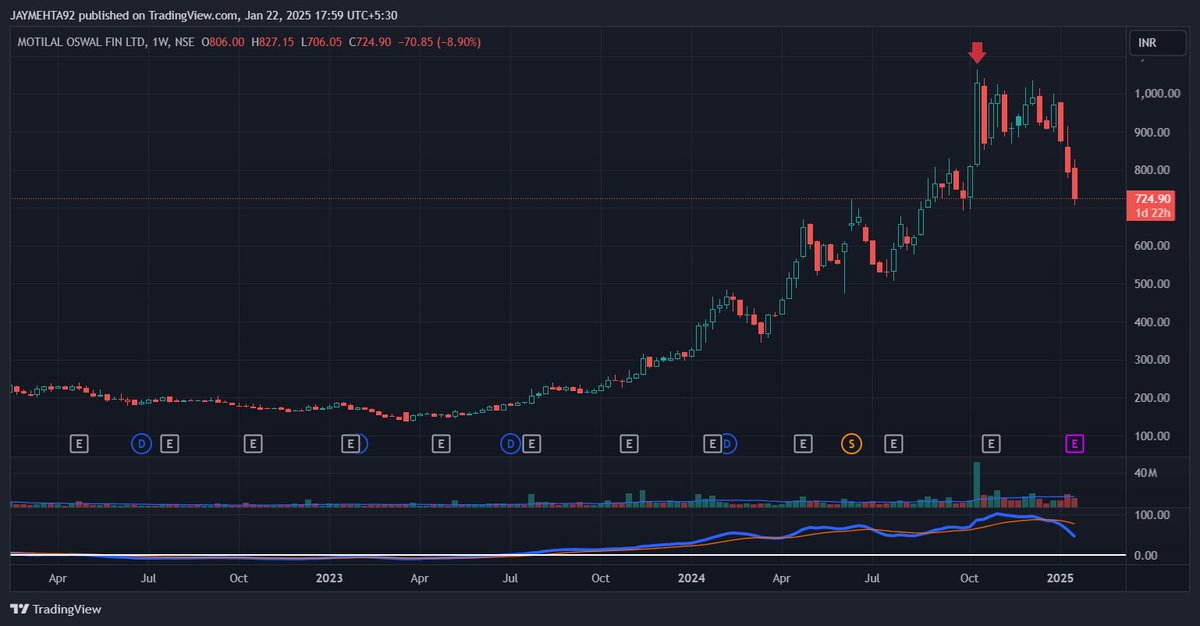Screen dimensions: 1200x626
Task: Open the dividend marker before July 2022
Action: 141,443
